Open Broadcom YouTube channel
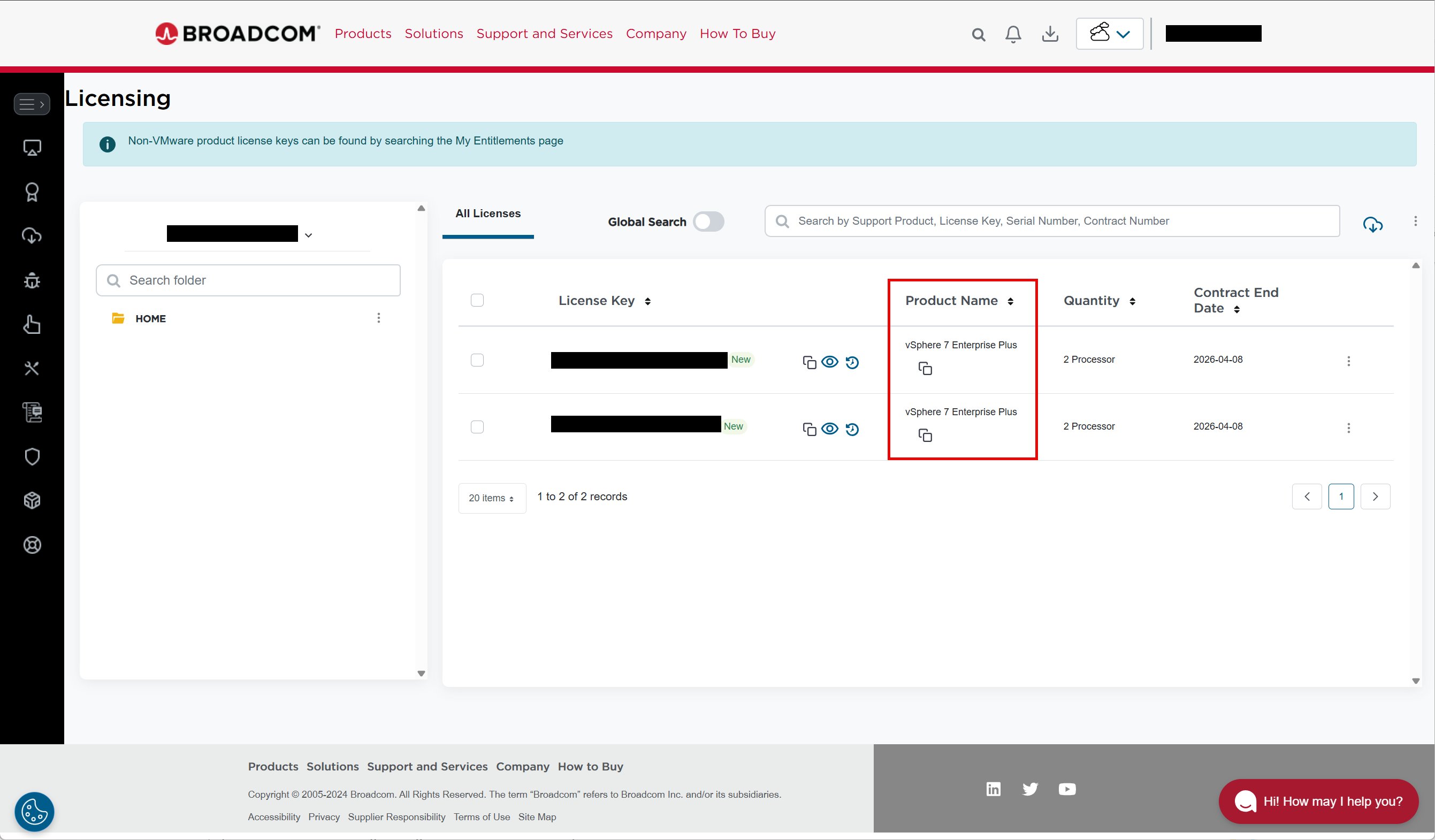The image size is (1435, 840). (x=1066, y=789)
